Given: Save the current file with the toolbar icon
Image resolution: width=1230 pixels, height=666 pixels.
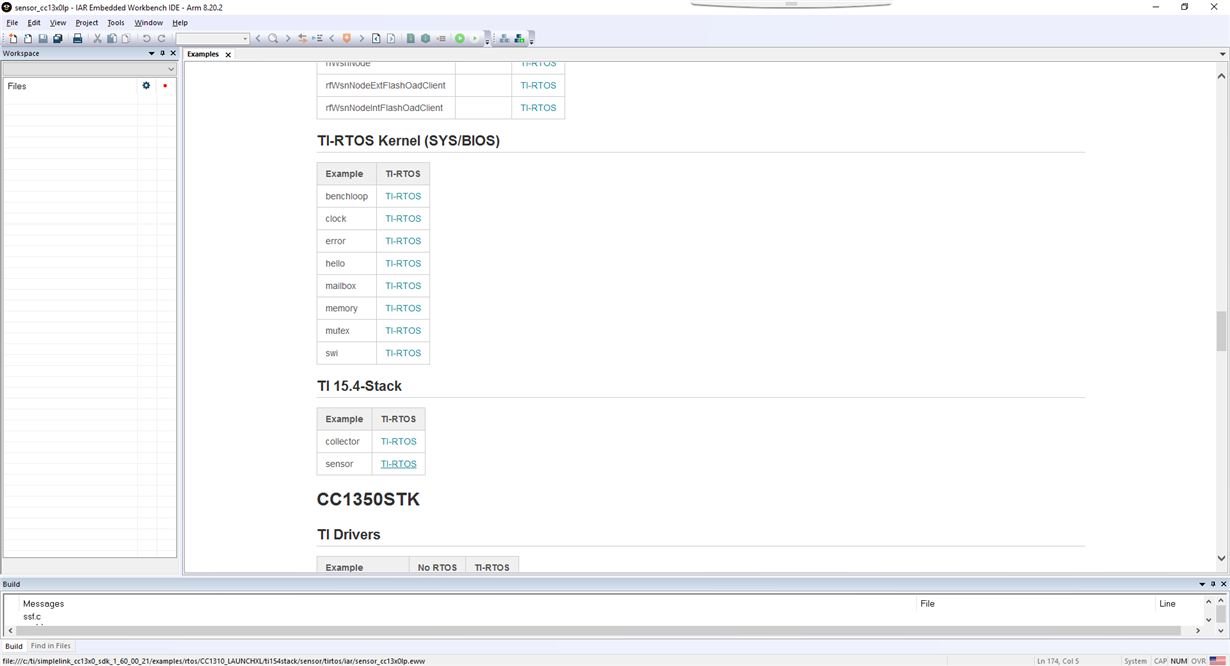Looking at the screenshot, I should [x=43, y=38].
